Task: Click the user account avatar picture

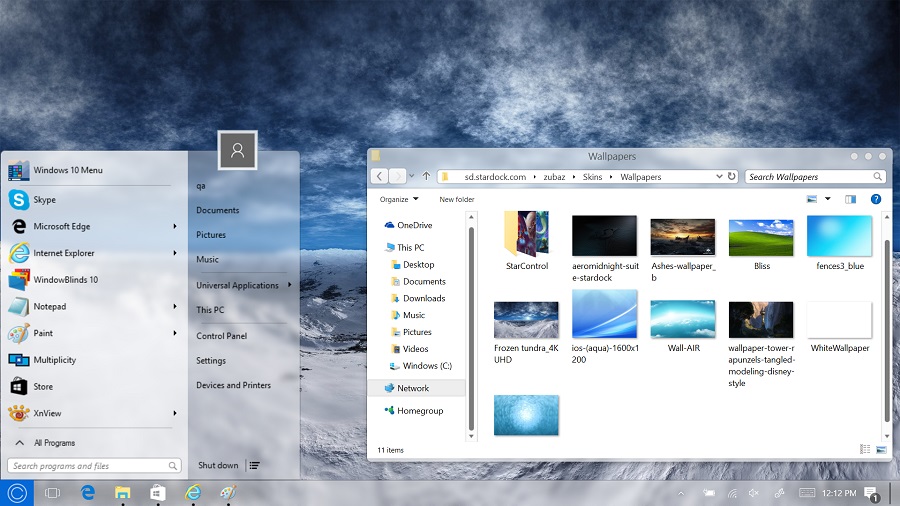Action: pyautogui.click(x=237, y=150)
